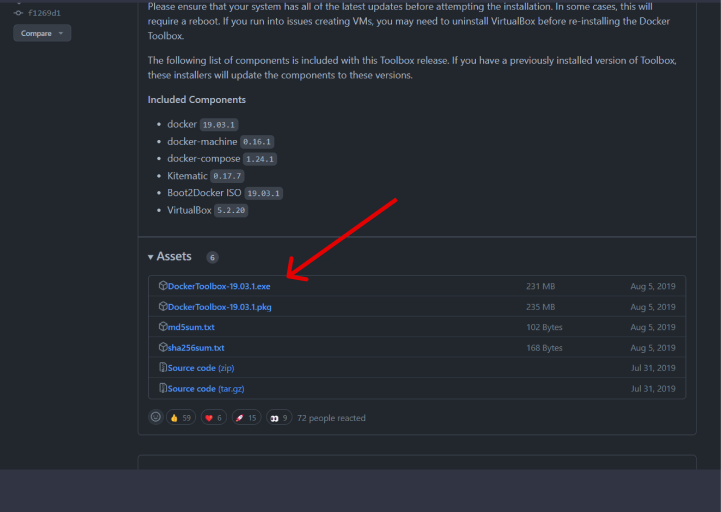Click Jul 31, 2019 date for Source code (tar.gz)

point(653,389)
